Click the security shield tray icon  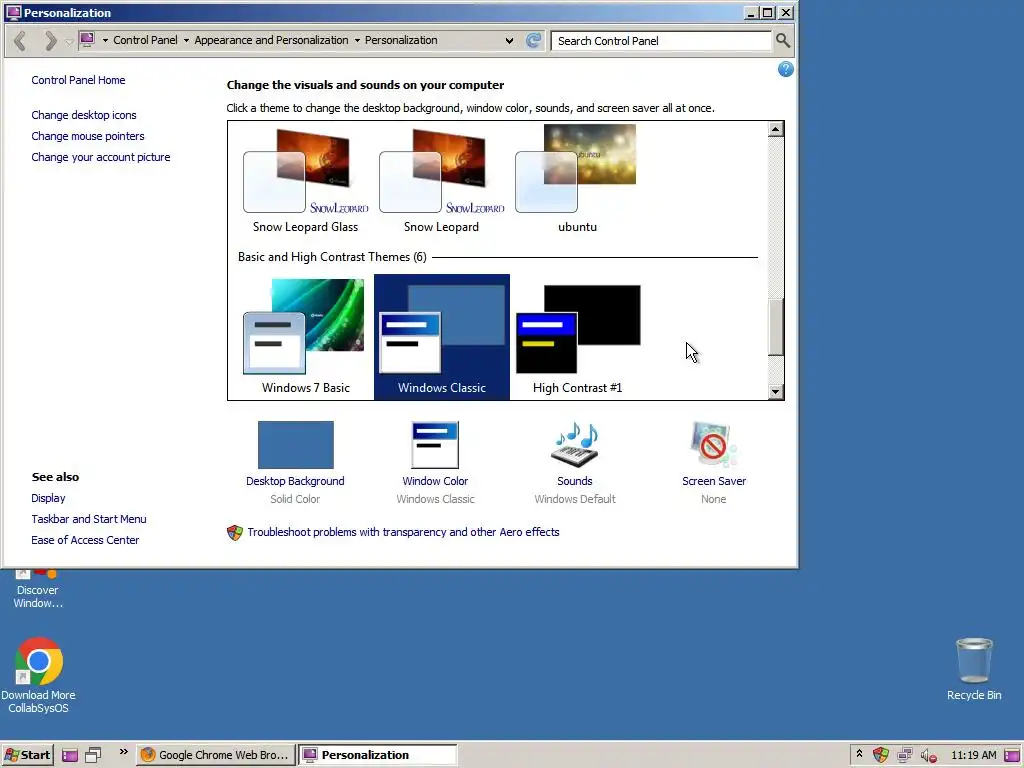(881, 755)
